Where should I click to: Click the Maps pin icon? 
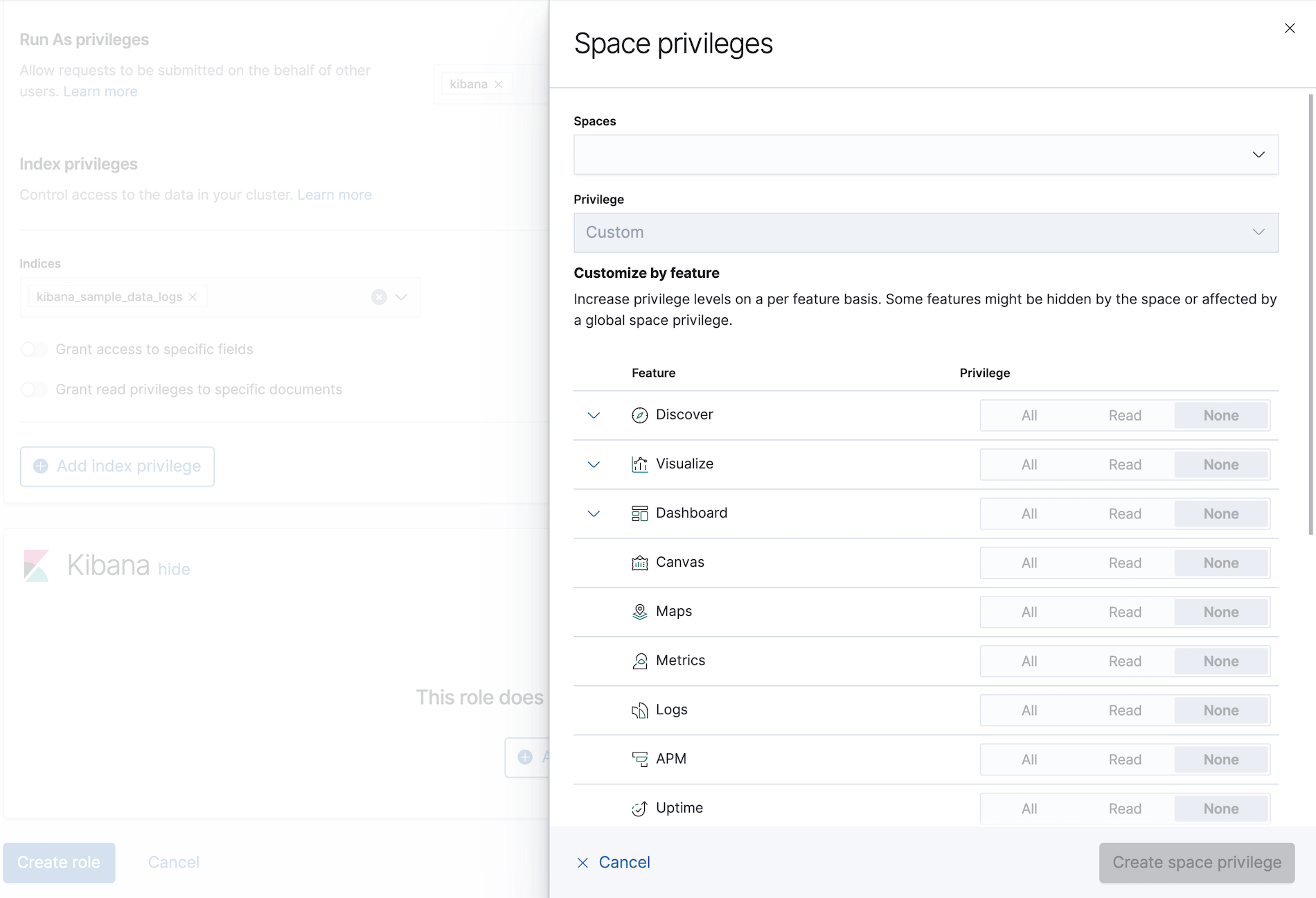pos(639,611)
